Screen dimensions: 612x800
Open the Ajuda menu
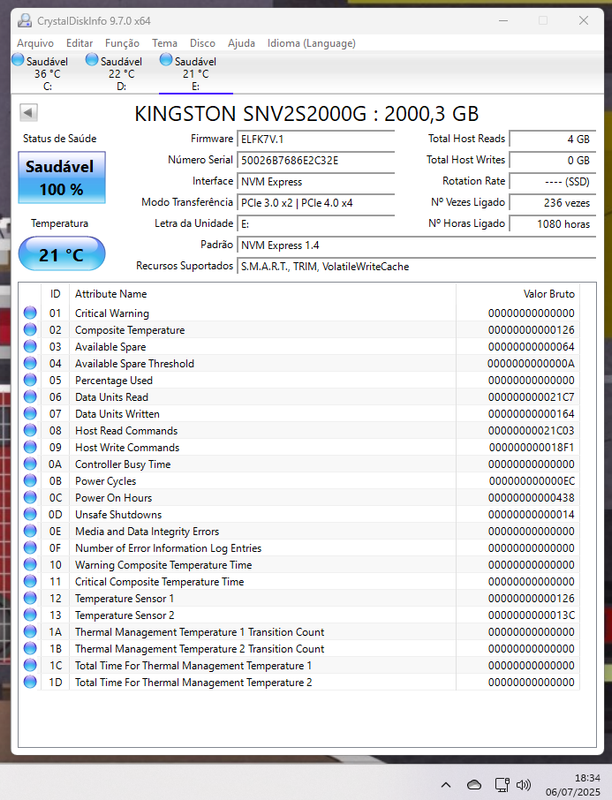pyautogui.click(x=242, y=43)
